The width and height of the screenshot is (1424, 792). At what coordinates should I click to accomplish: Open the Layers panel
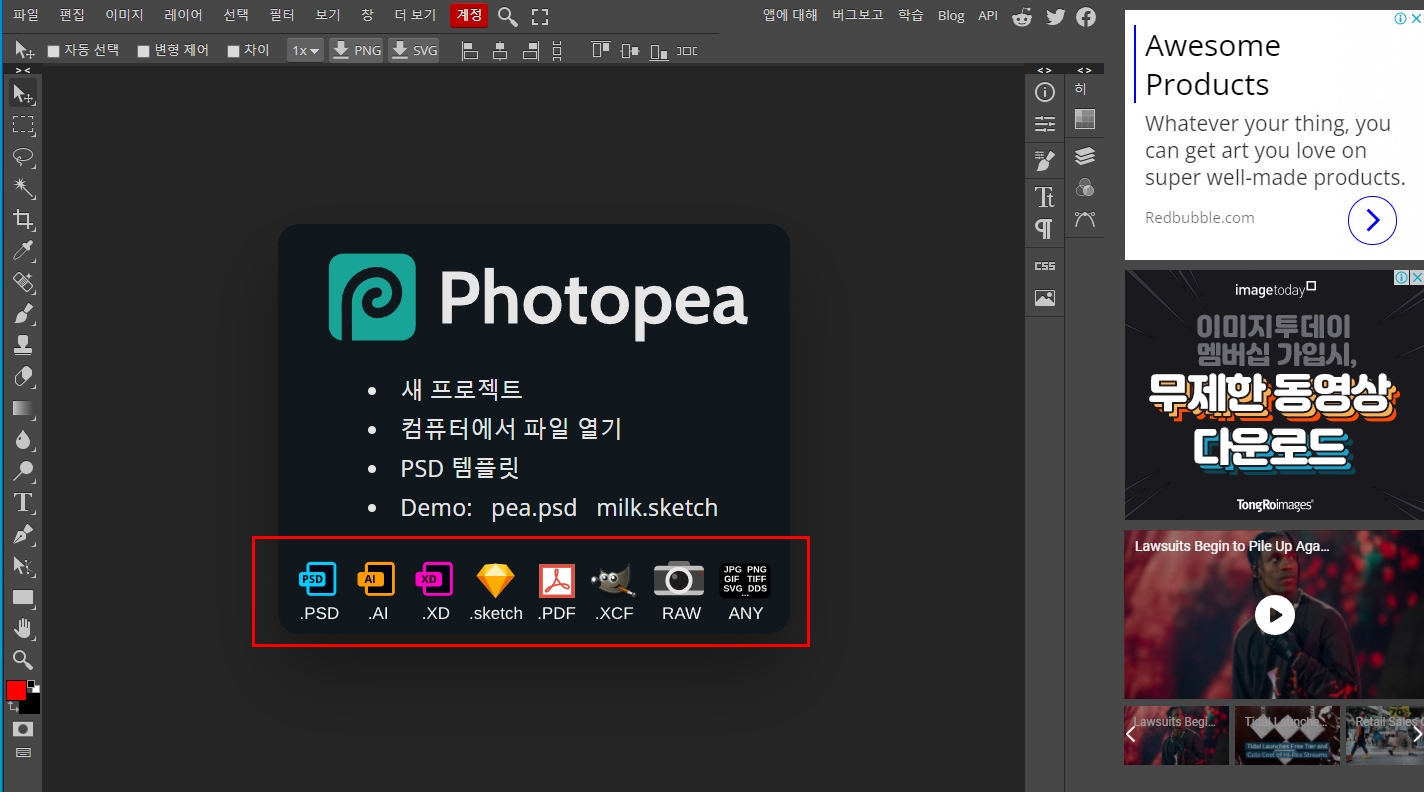click(1085, 156)
